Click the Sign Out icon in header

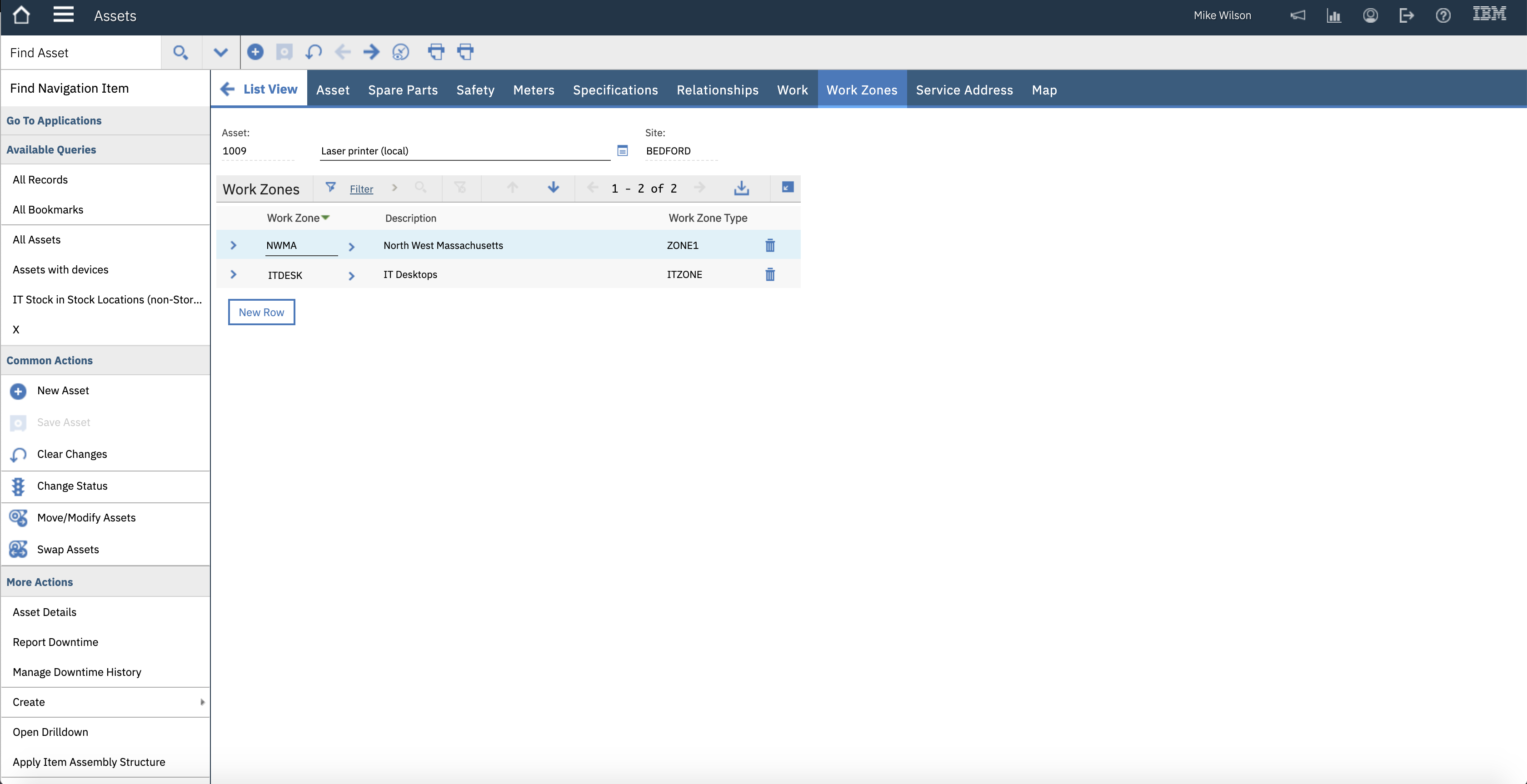1406,15
